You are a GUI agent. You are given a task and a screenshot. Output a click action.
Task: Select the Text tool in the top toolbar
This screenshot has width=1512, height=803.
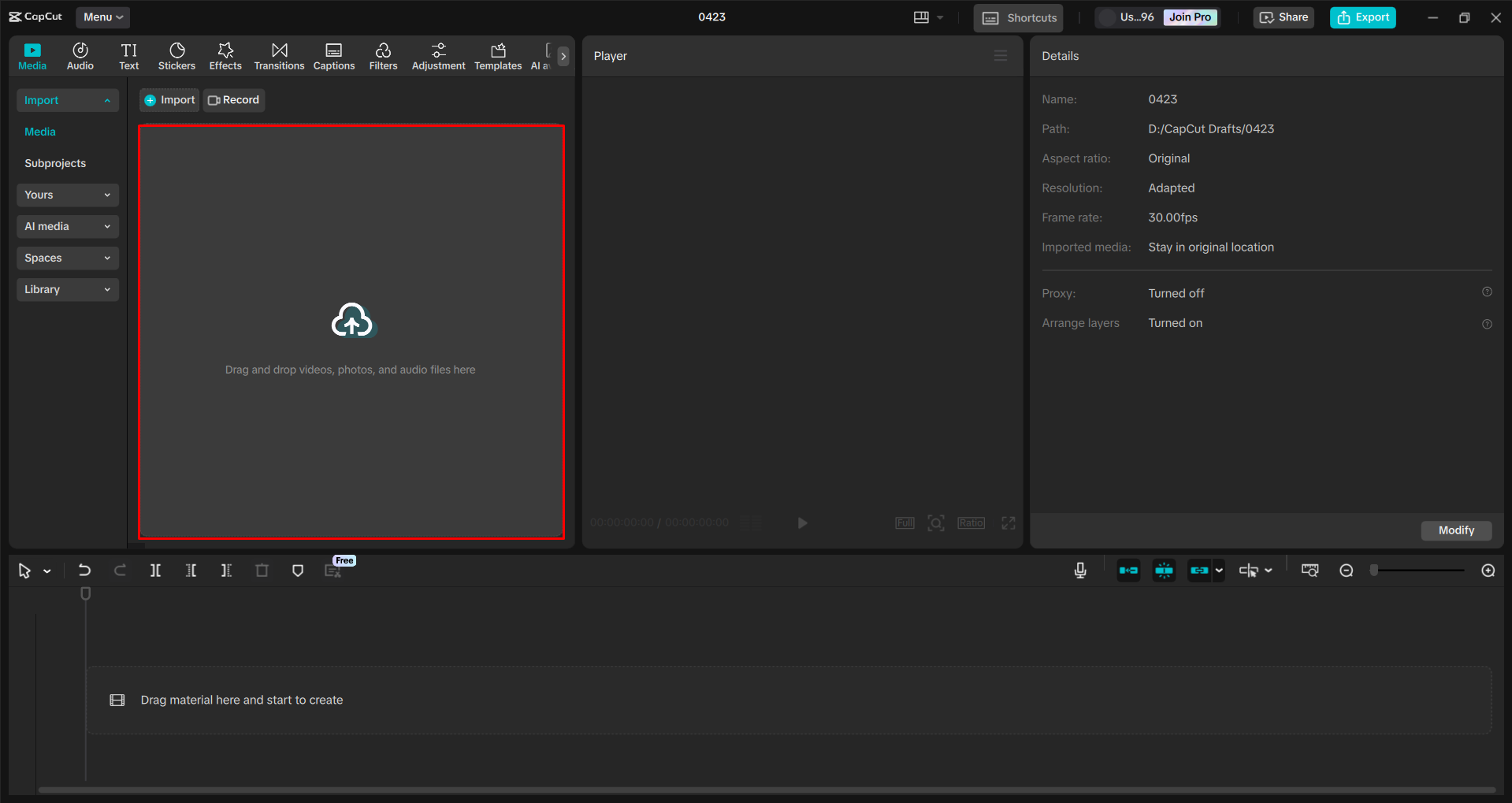pos(128,55)
